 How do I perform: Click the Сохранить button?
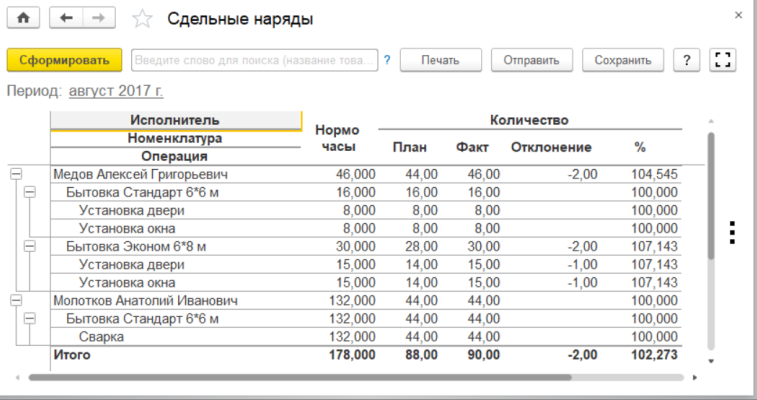coord(622,60)
